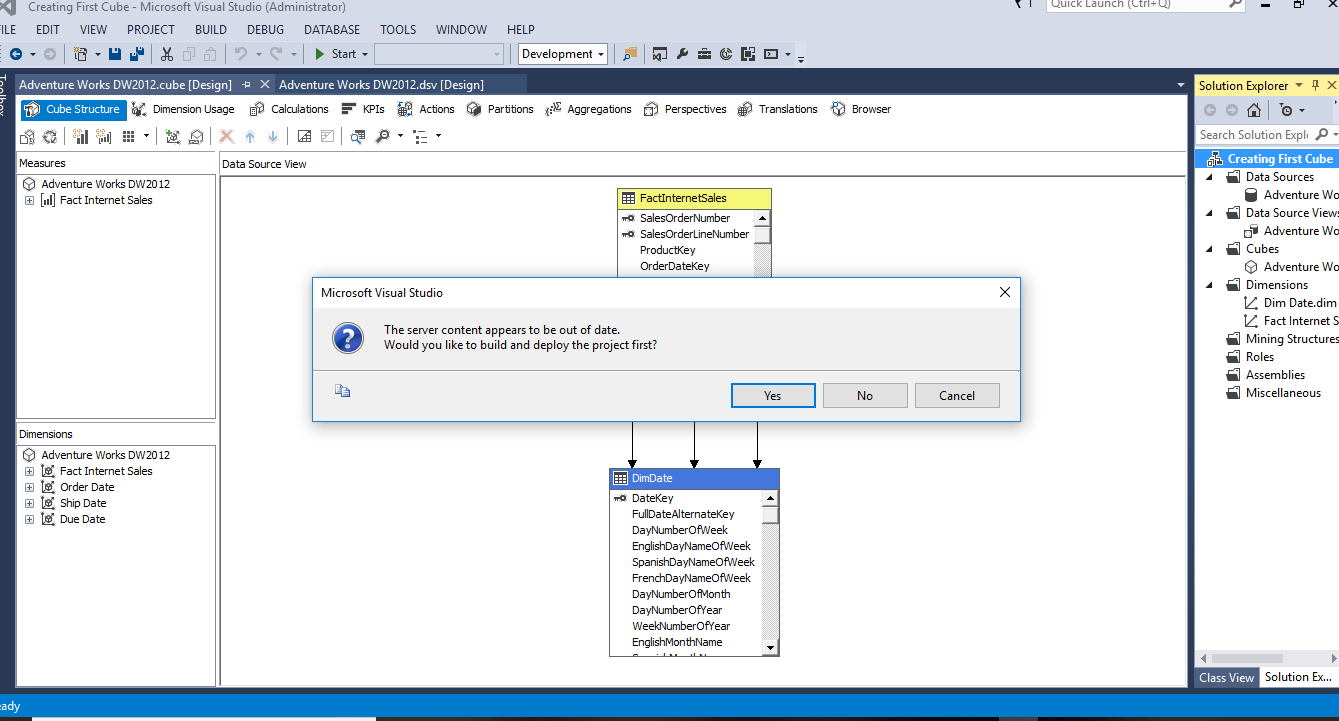The image size is (1339, 721).
Task: Open the Zoom dropdown arrow in designer toolbar
Action: point(400,136)
